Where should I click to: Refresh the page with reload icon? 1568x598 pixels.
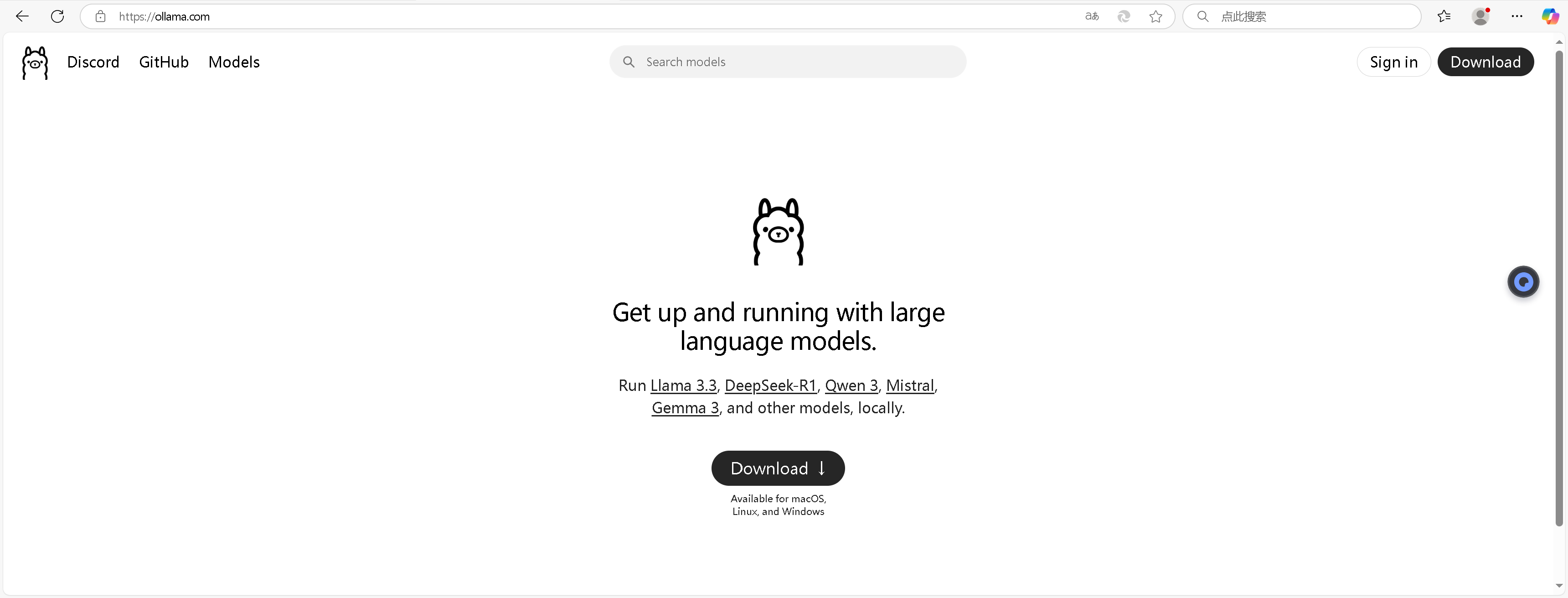57,16
